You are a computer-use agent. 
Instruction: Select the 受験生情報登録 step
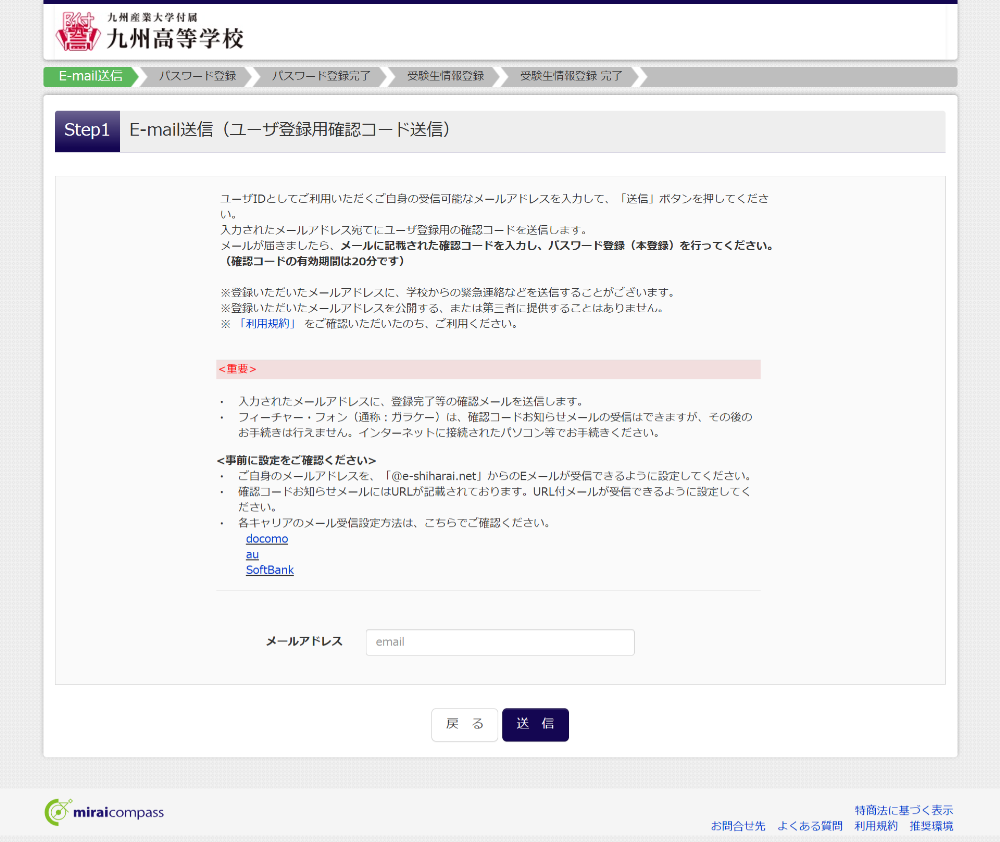click(445, 76)
